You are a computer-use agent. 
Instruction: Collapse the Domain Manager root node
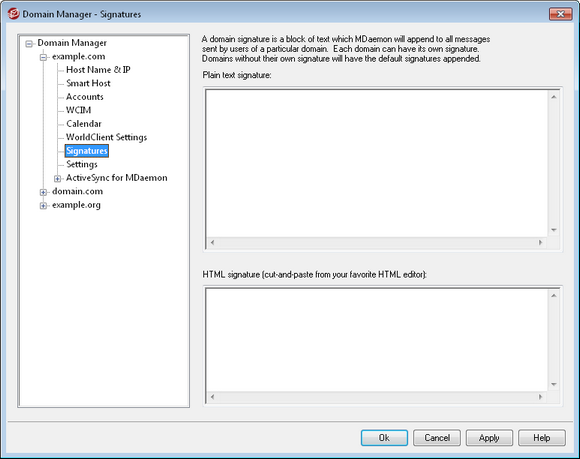click(x=29, y=44)
